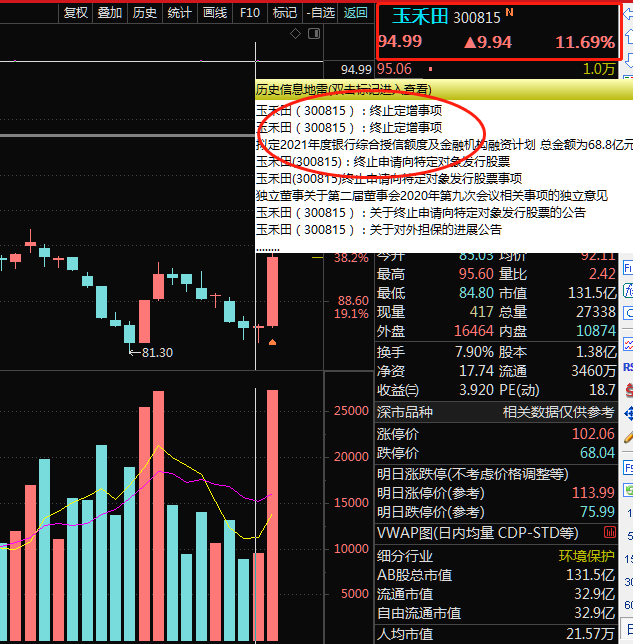Screen dimensions: 633x644
Task: Click the green refresh icon in sidebar
Action: (x=628, y=490)
